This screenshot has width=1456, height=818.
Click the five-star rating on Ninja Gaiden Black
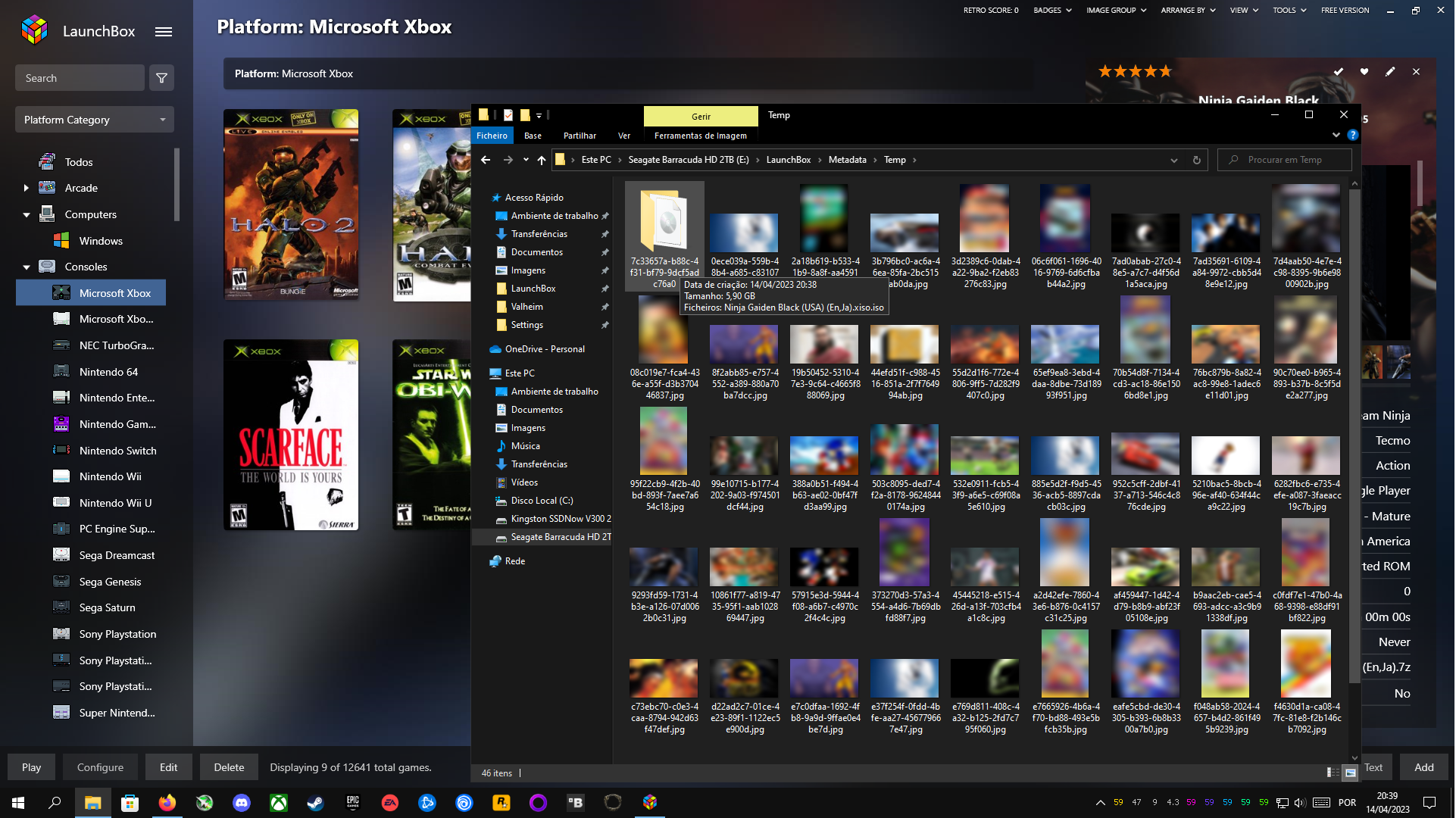(x=1135, y=71)
